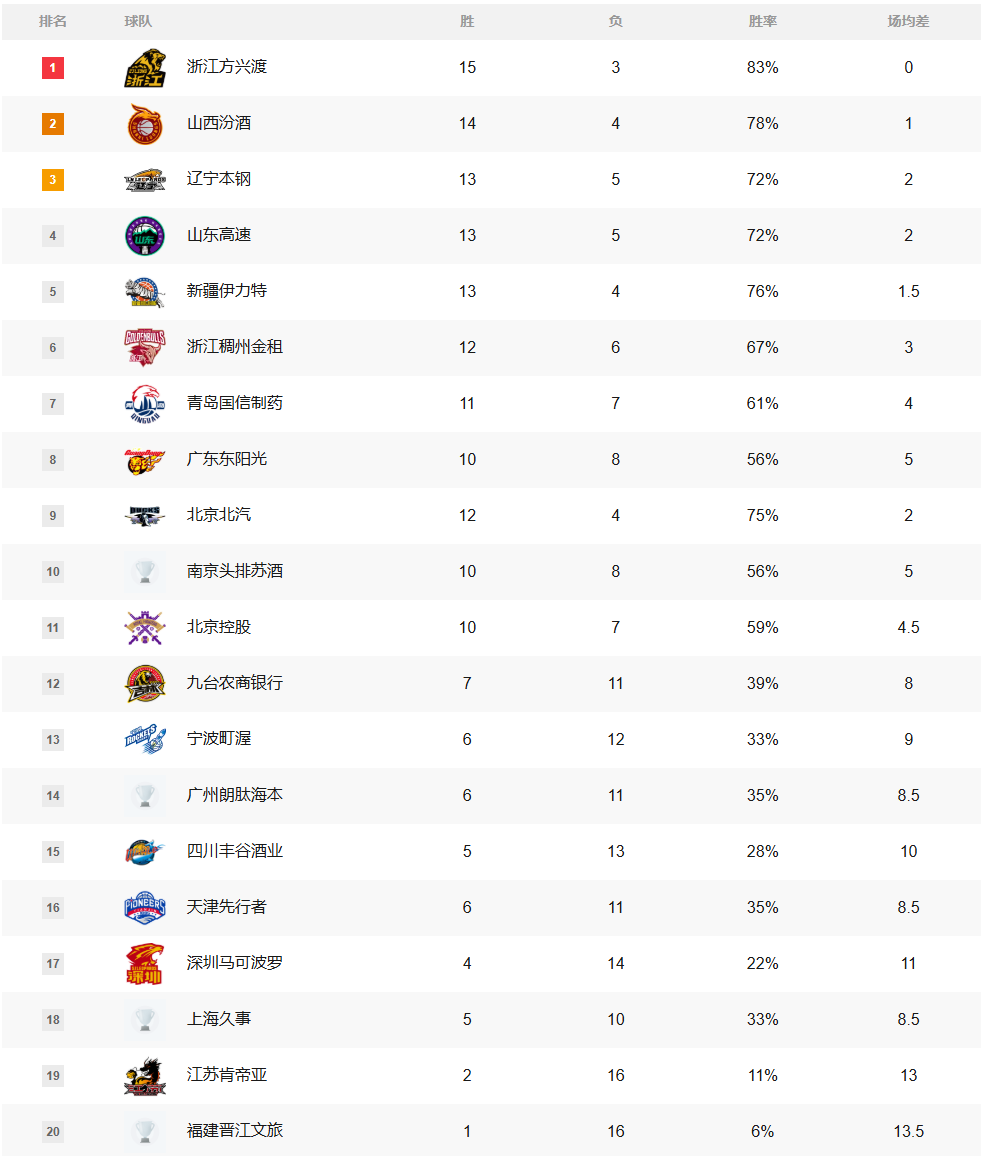Click 南京头排苏酒 placeholder trophy icon

[x=145, y=572]
